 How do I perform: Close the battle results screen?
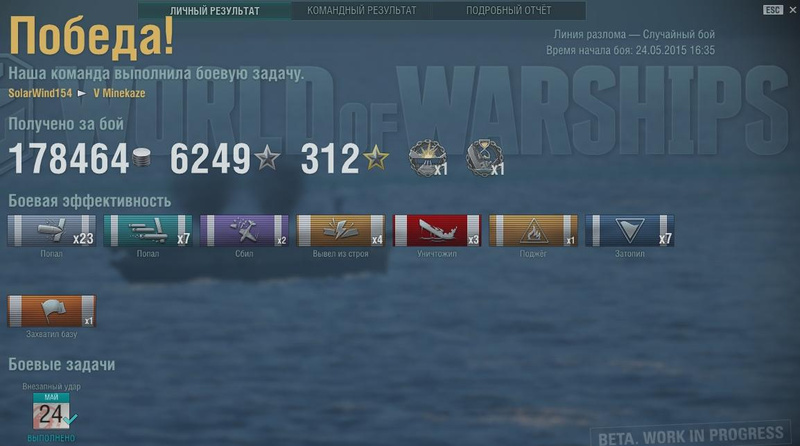coord(793,10)
